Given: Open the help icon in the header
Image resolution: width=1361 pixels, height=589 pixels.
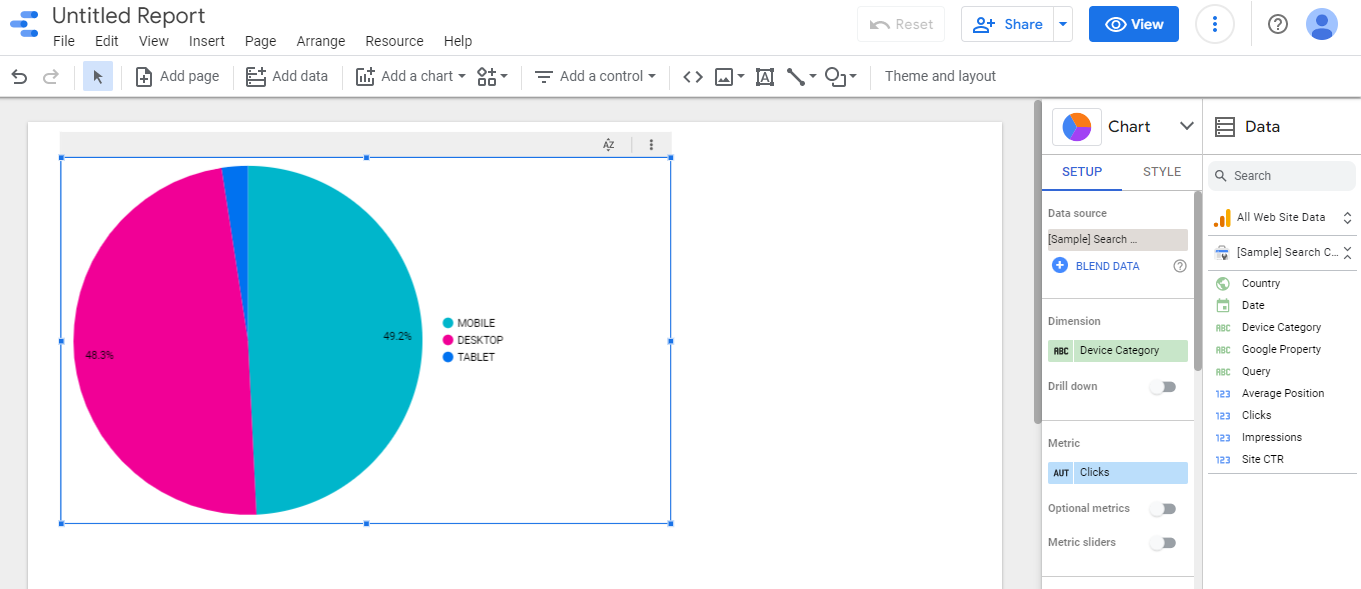Looking at the screenshot, I should [1278, 24].
